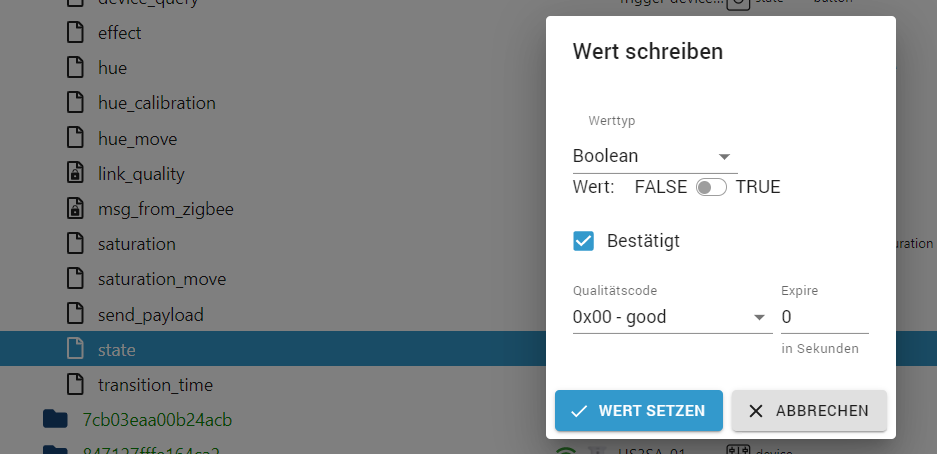Click the WERT SETZEN button
The height and width of the screenshot is (454, 937).
(x=639, y=410)
